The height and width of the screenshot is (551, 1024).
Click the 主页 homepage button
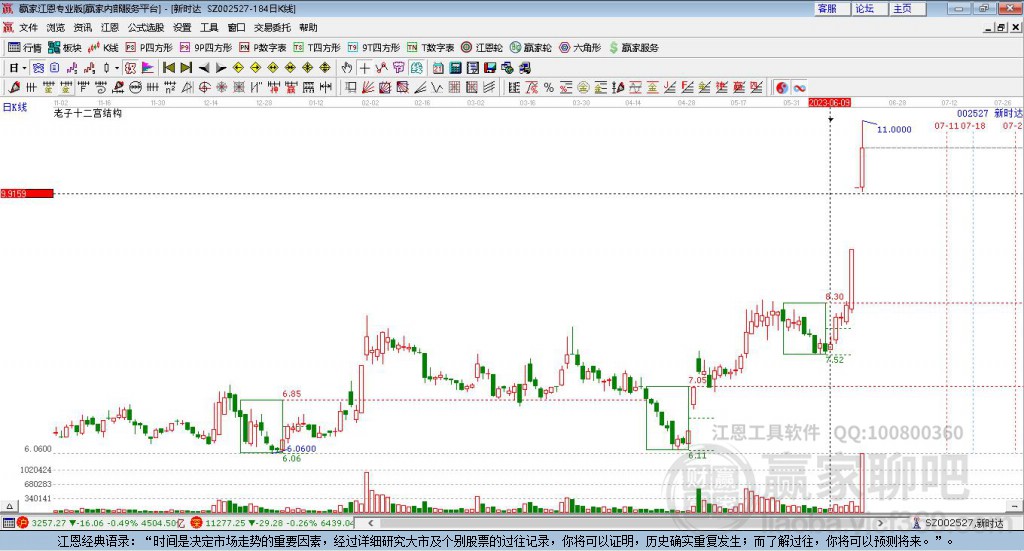[907, 8]
